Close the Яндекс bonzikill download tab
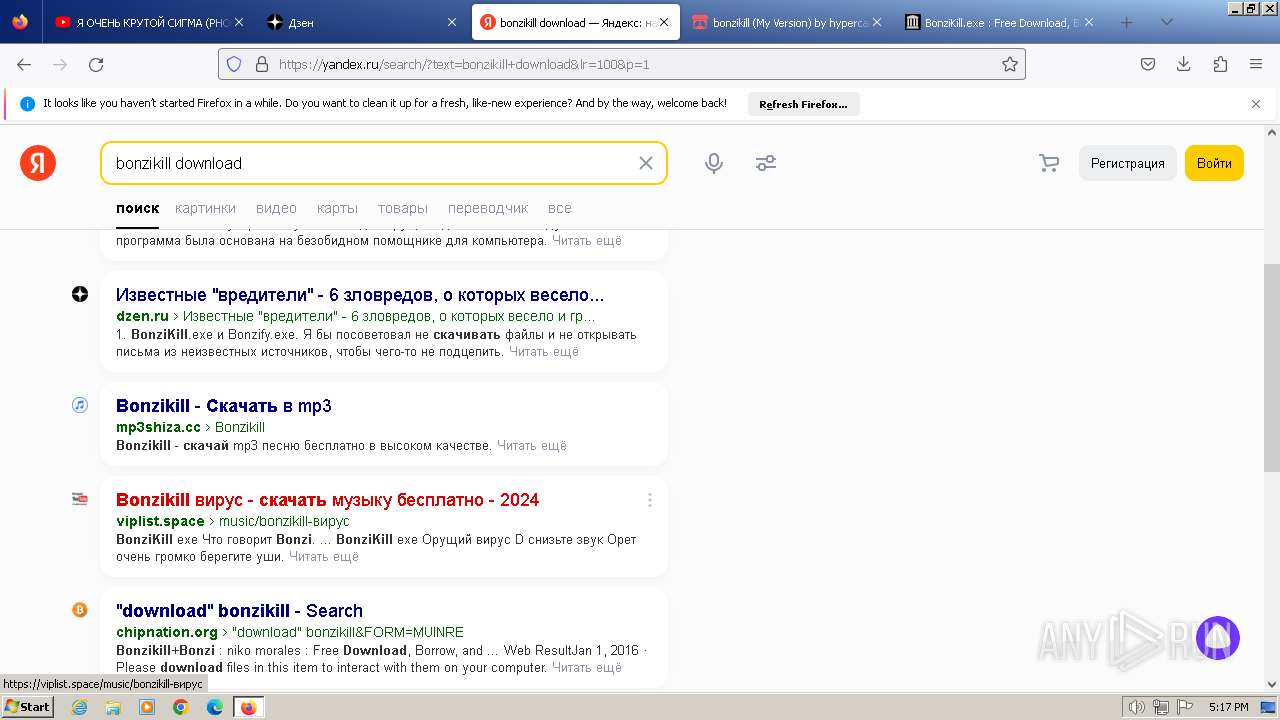Image resolution: width=1280 pixels, height=720 pixels. pos(664,22)
